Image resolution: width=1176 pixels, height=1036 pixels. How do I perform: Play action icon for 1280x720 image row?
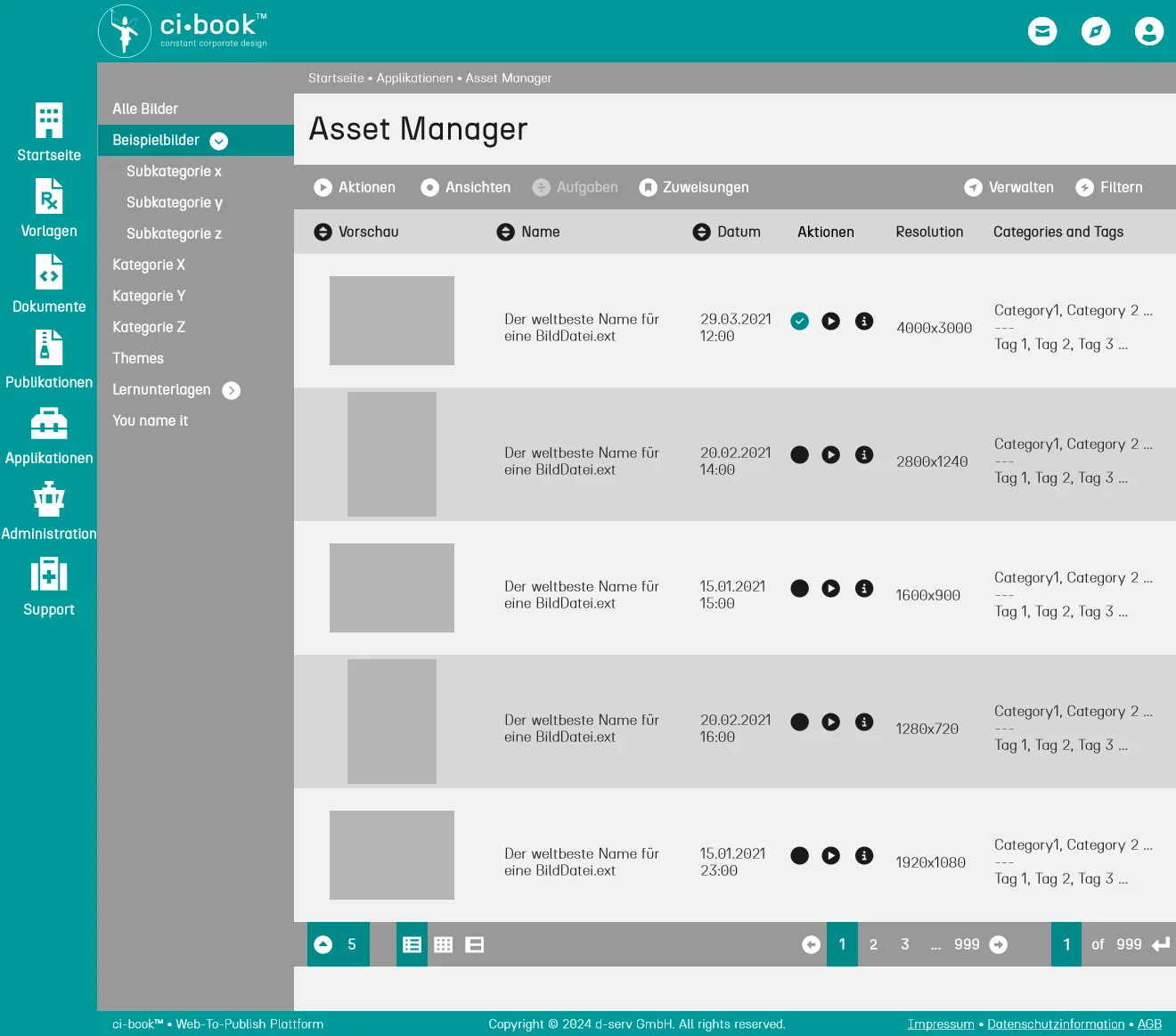pos(830,722)
